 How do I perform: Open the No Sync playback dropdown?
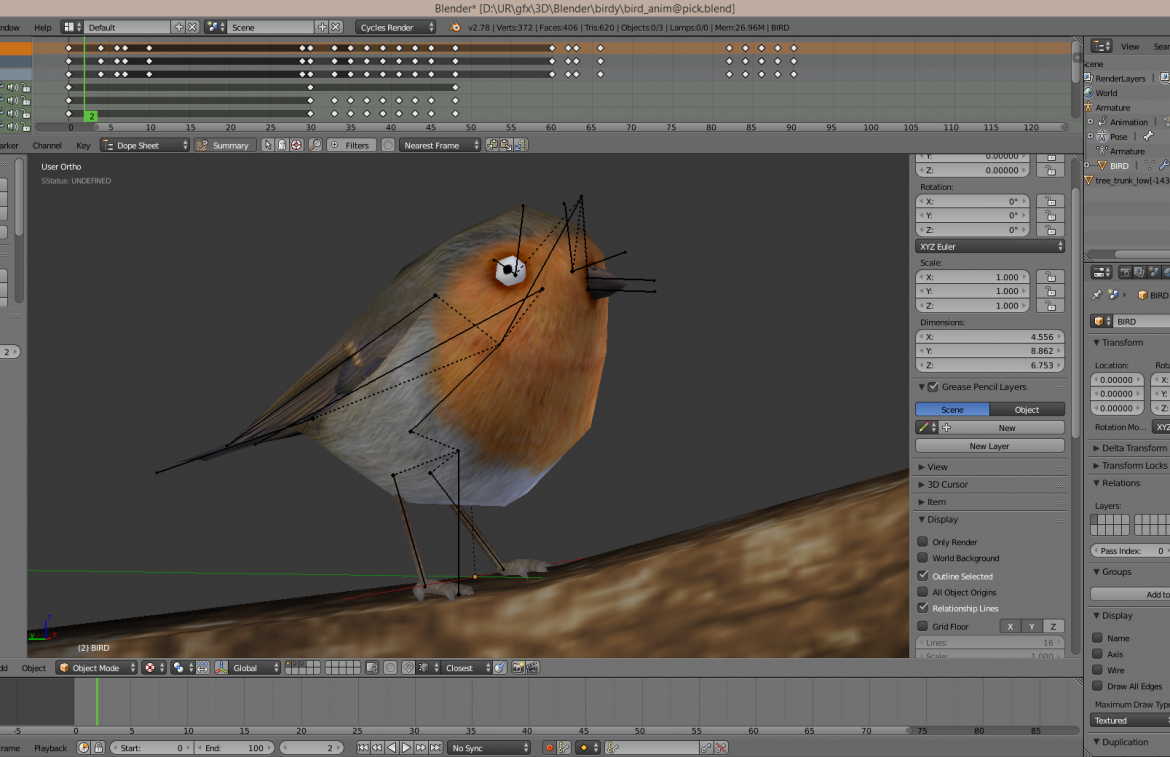click(489, 748)
